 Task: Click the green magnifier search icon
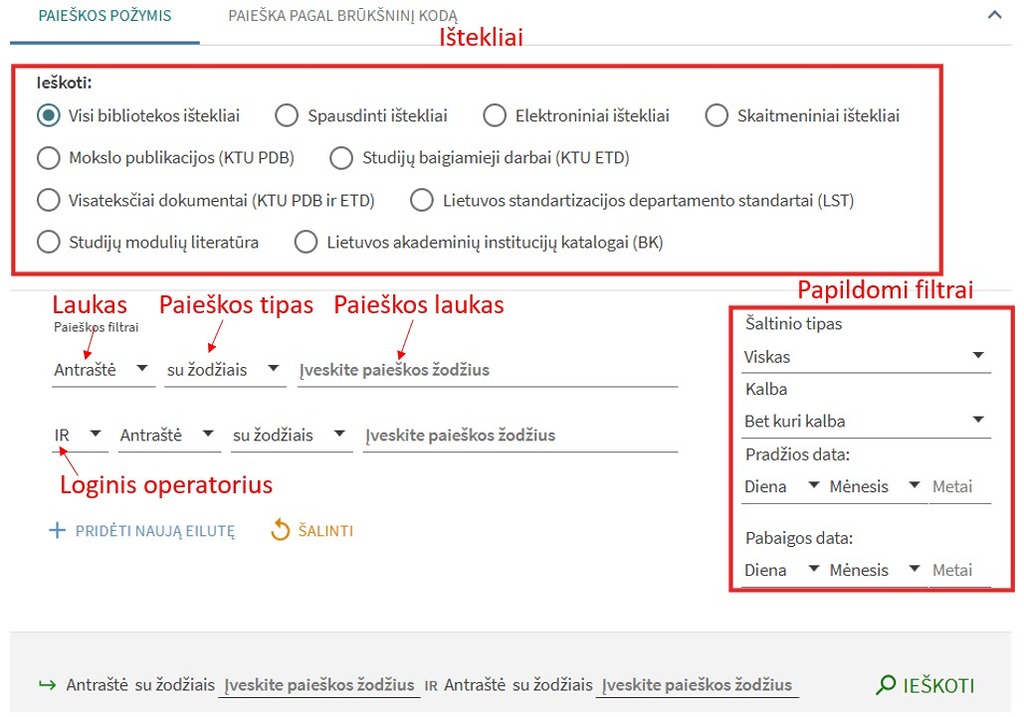pyautogui.click(x=885, y=685)
